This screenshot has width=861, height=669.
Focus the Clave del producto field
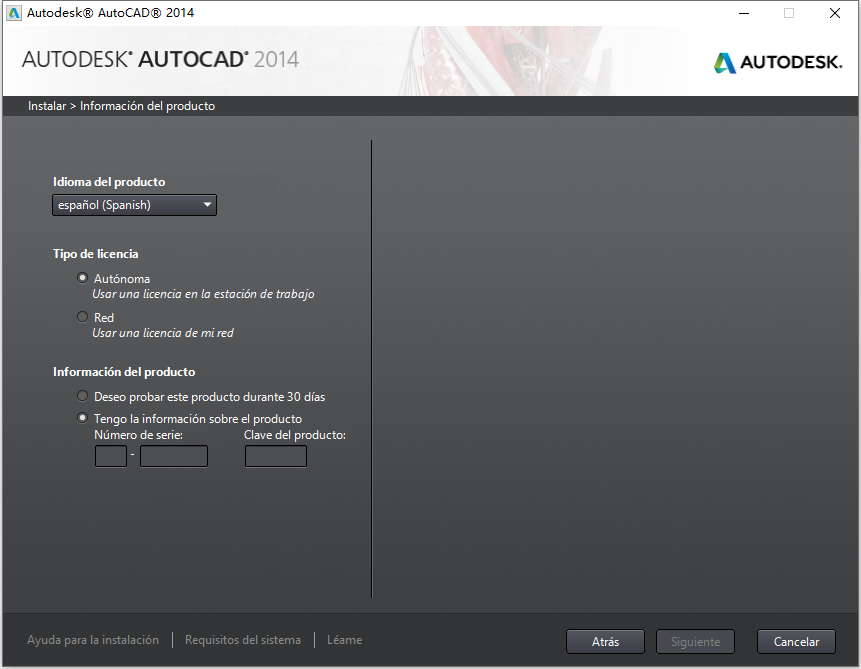[x=276, y=456]
